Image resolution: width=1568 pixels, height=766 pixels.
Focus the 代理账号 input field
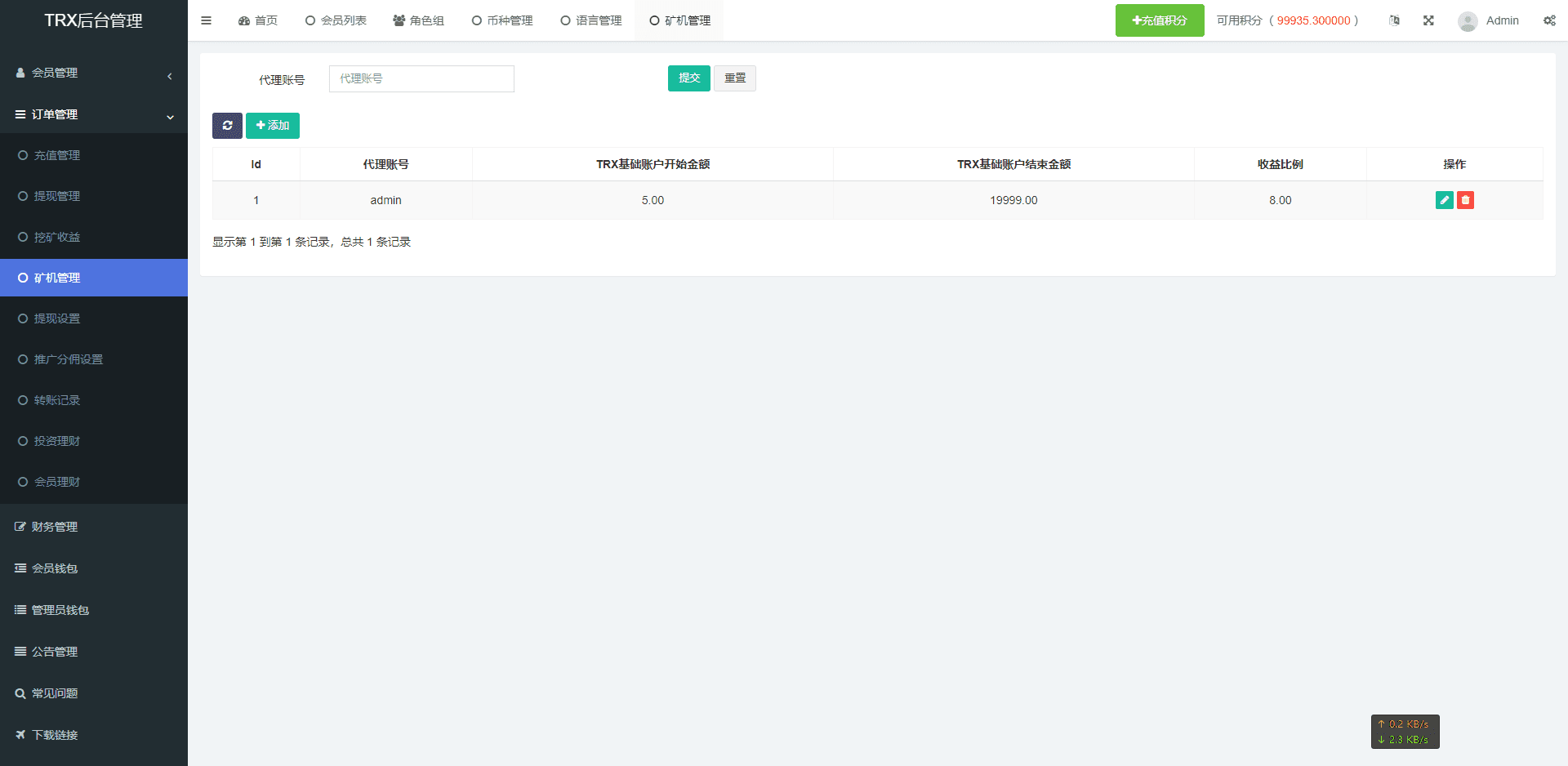pos(421,78)
